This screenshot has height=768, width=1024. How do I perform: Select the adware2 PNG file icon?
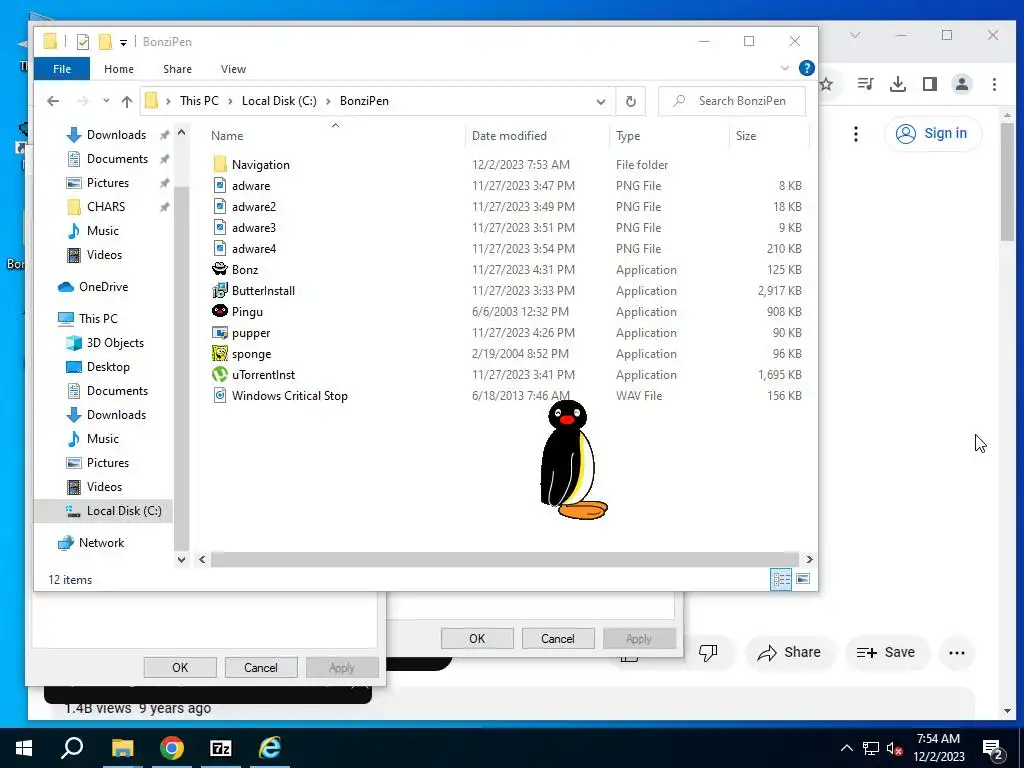tap(220, 206)
